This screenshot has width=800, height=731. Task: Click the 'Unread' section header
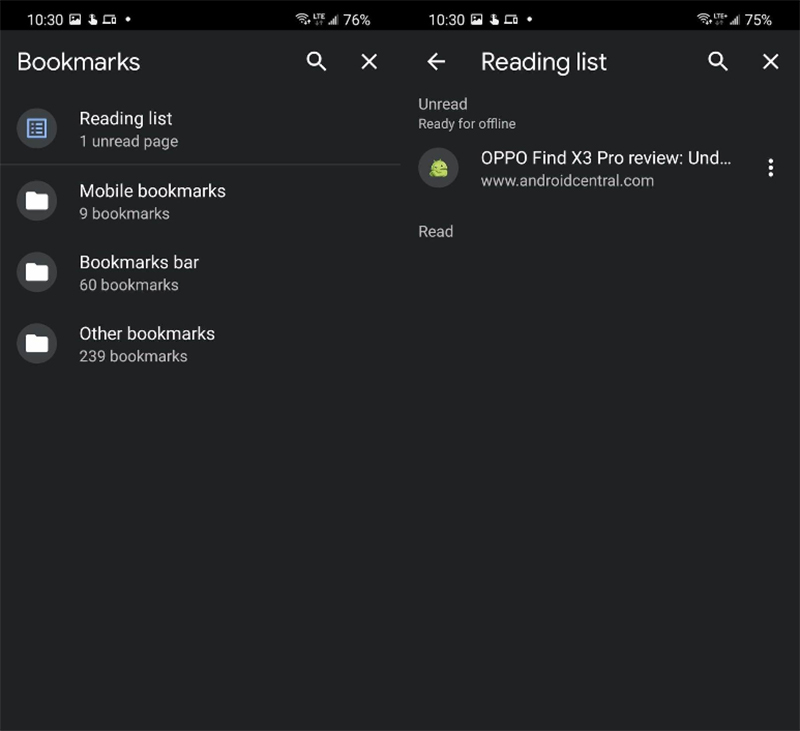coord(443,104)
